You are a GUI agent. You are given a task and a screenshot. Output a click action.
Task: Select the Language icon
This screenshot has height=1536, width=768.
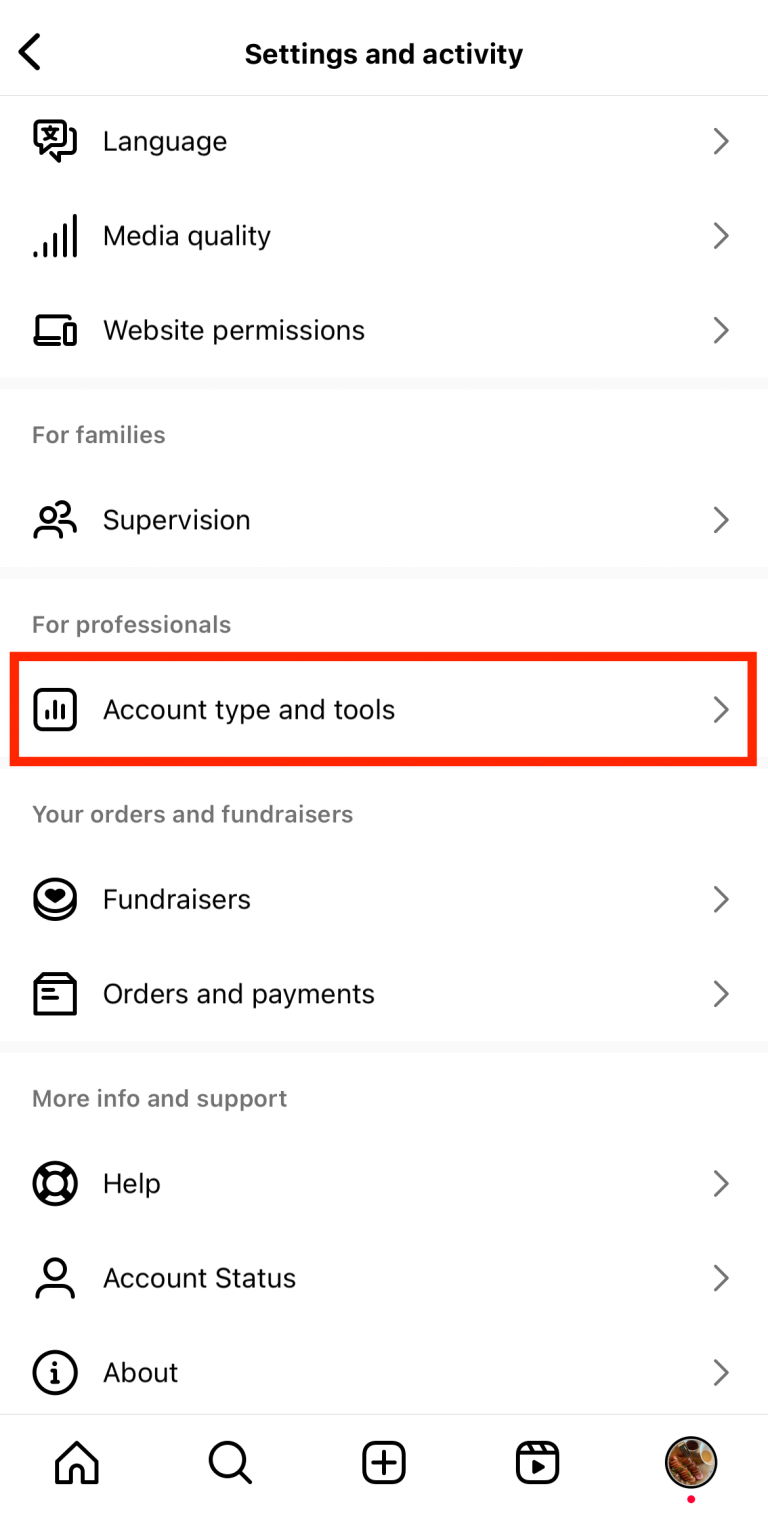[x=55, y=141]
